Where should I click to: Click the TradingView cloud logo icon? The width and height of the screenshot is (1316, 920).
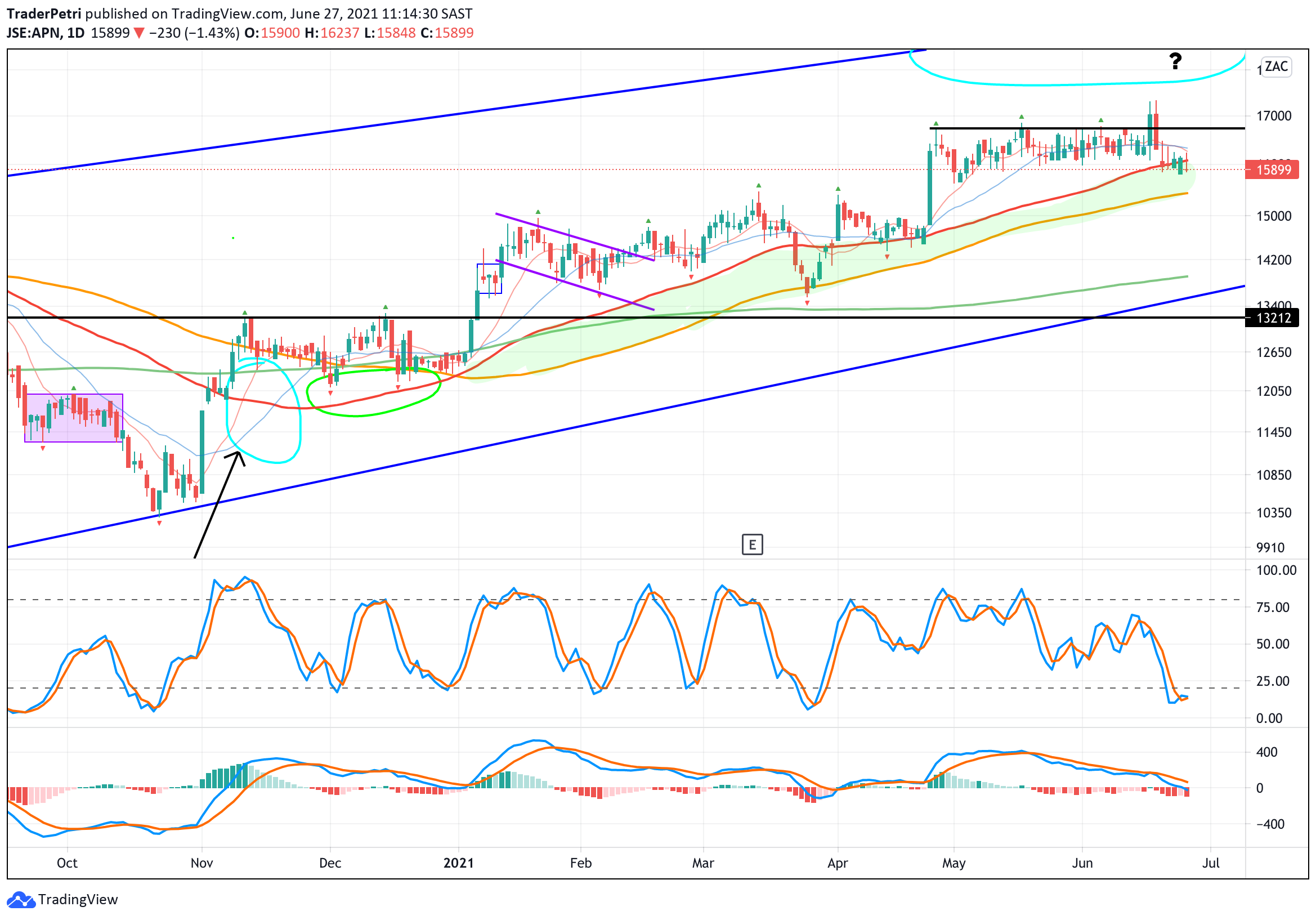(21, 899)
